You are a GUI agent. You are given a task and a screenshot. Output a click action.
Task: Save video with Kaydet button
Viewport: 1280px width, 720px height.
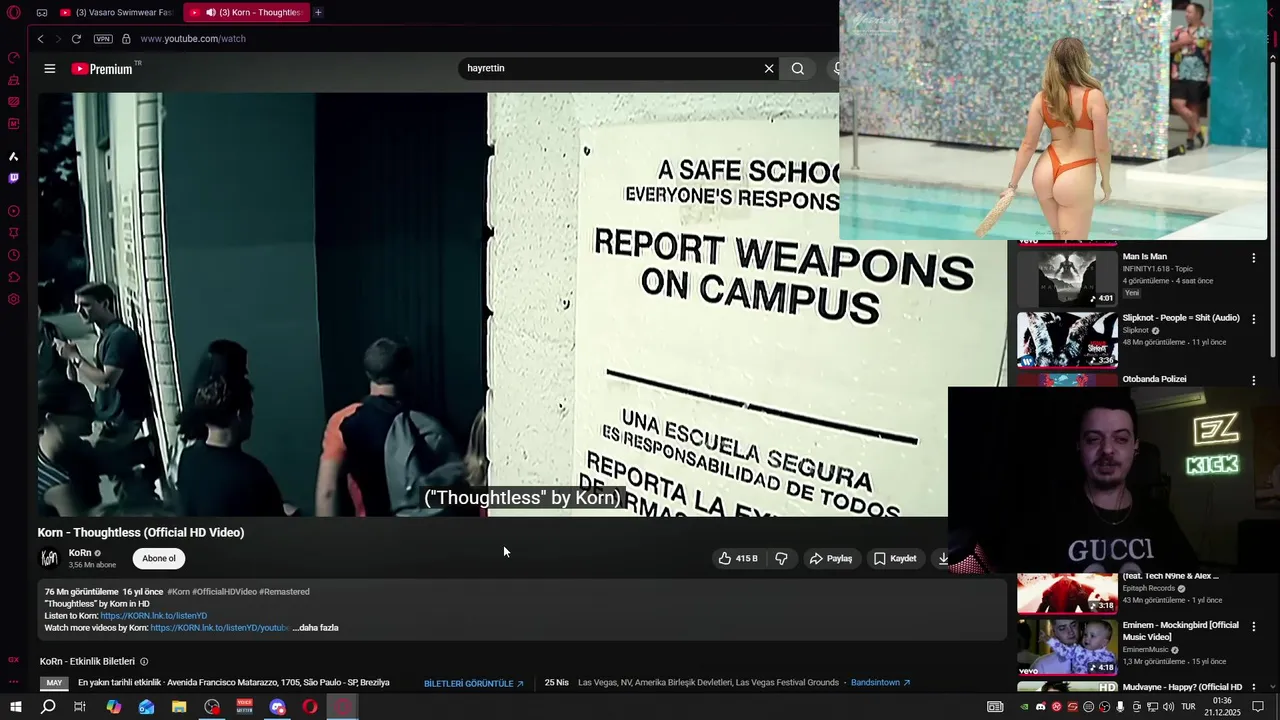(895, 559)
